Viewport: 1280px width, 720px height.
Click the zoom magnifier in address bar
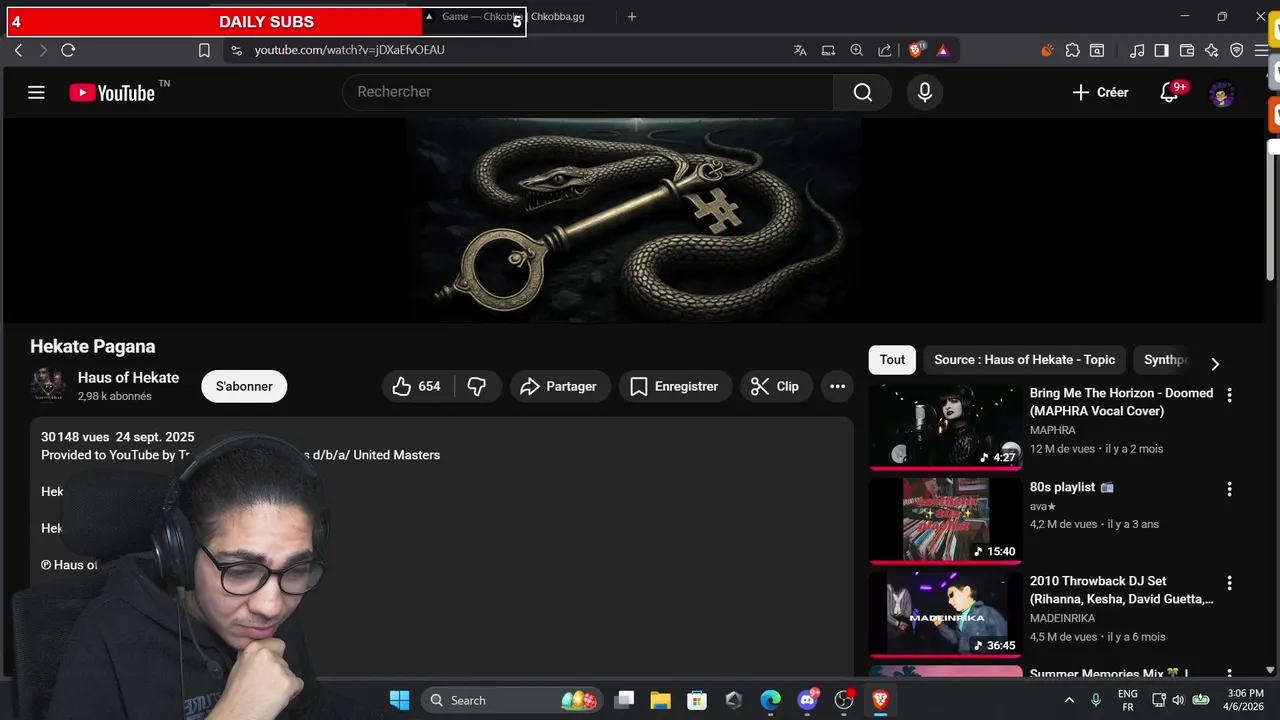tap(856, 50)
